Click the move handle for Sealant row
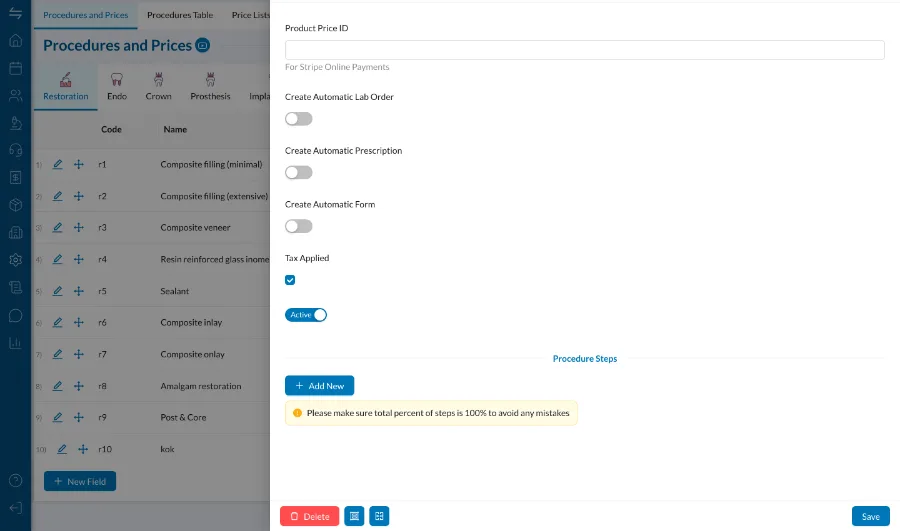900x531 pixels. (79, 291)
